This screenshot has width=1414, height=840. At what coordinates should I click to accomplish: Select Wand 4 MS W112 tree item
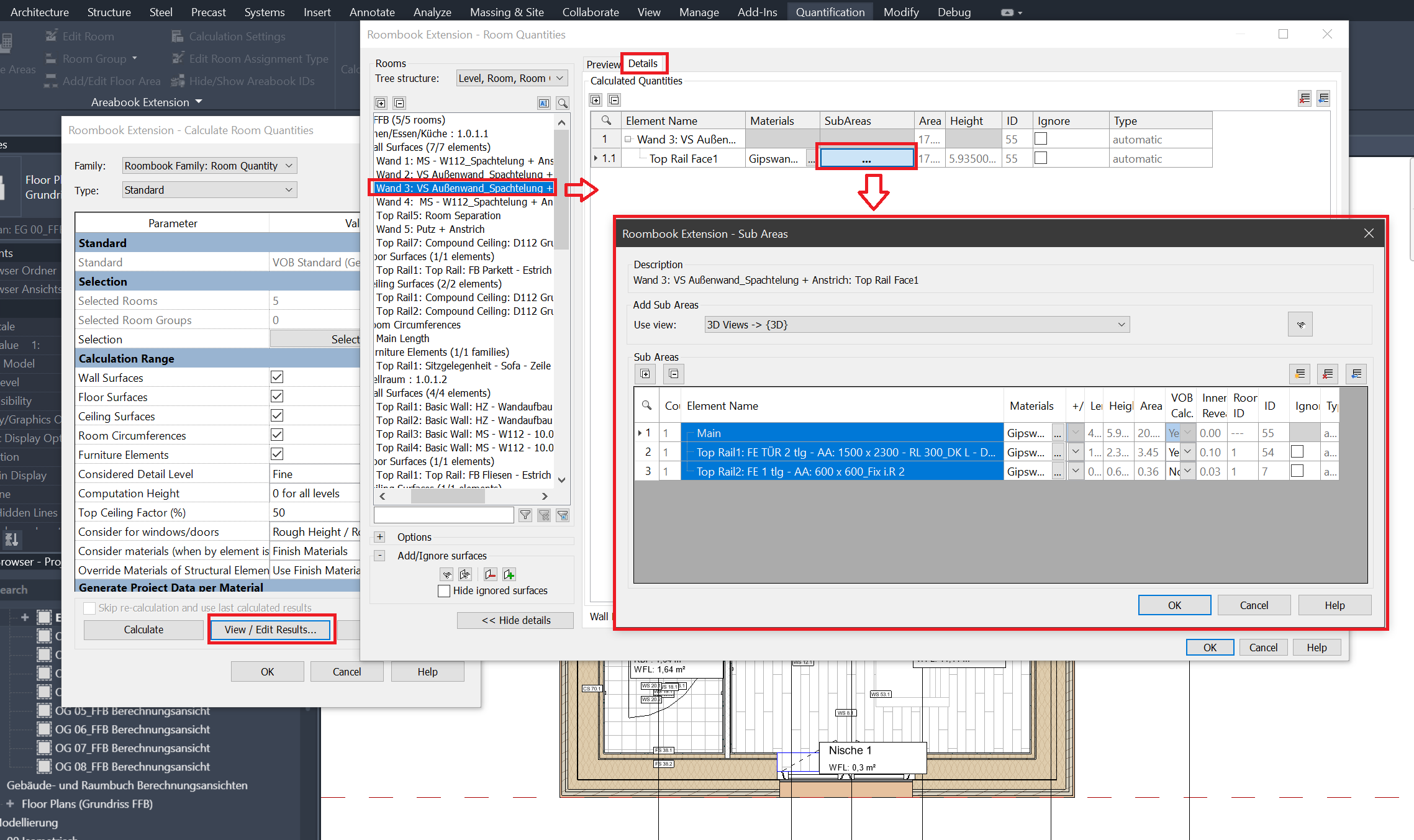coord(464,202)
